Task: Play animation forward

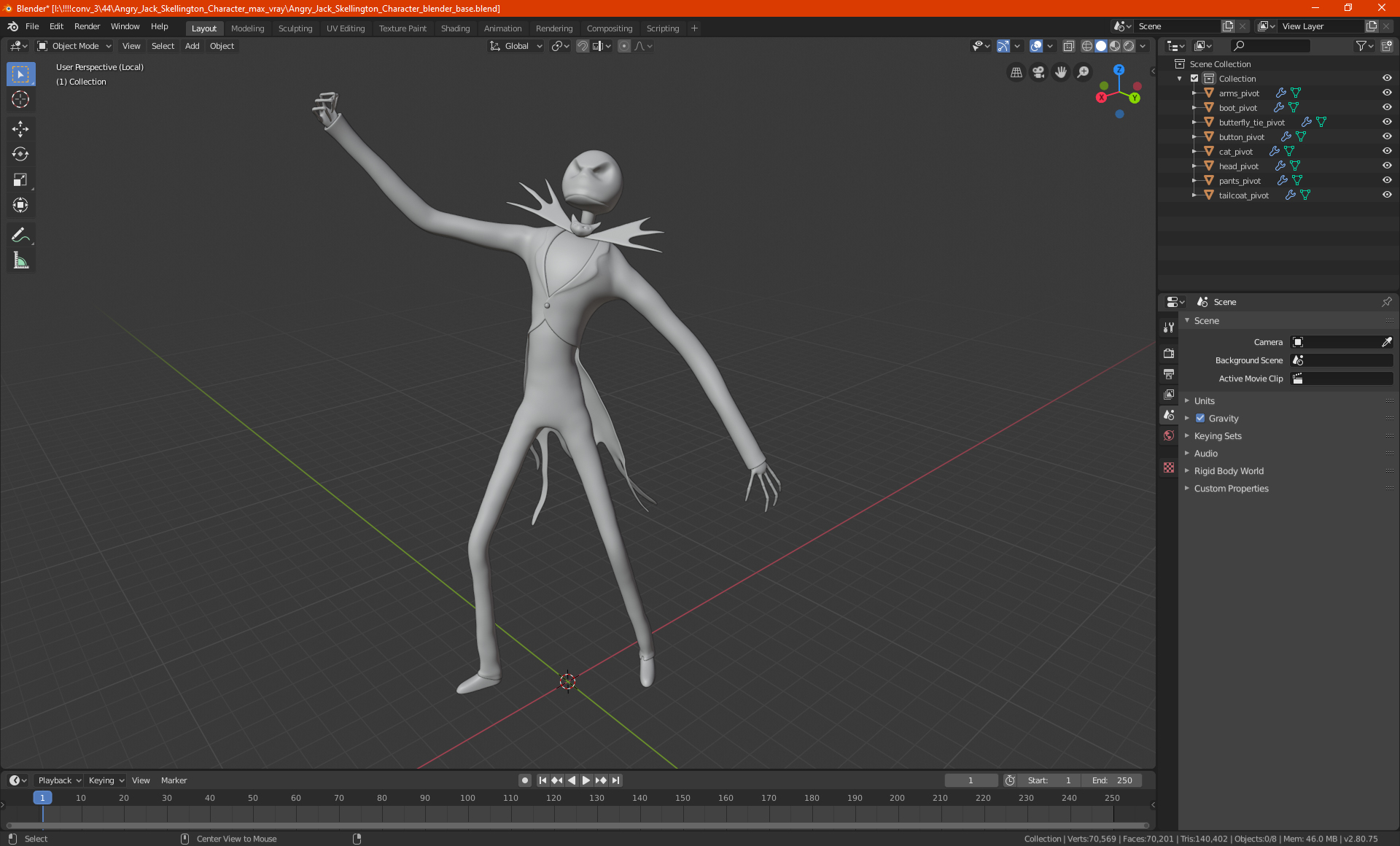Action: pyautogui.click(x=586, y=780)
